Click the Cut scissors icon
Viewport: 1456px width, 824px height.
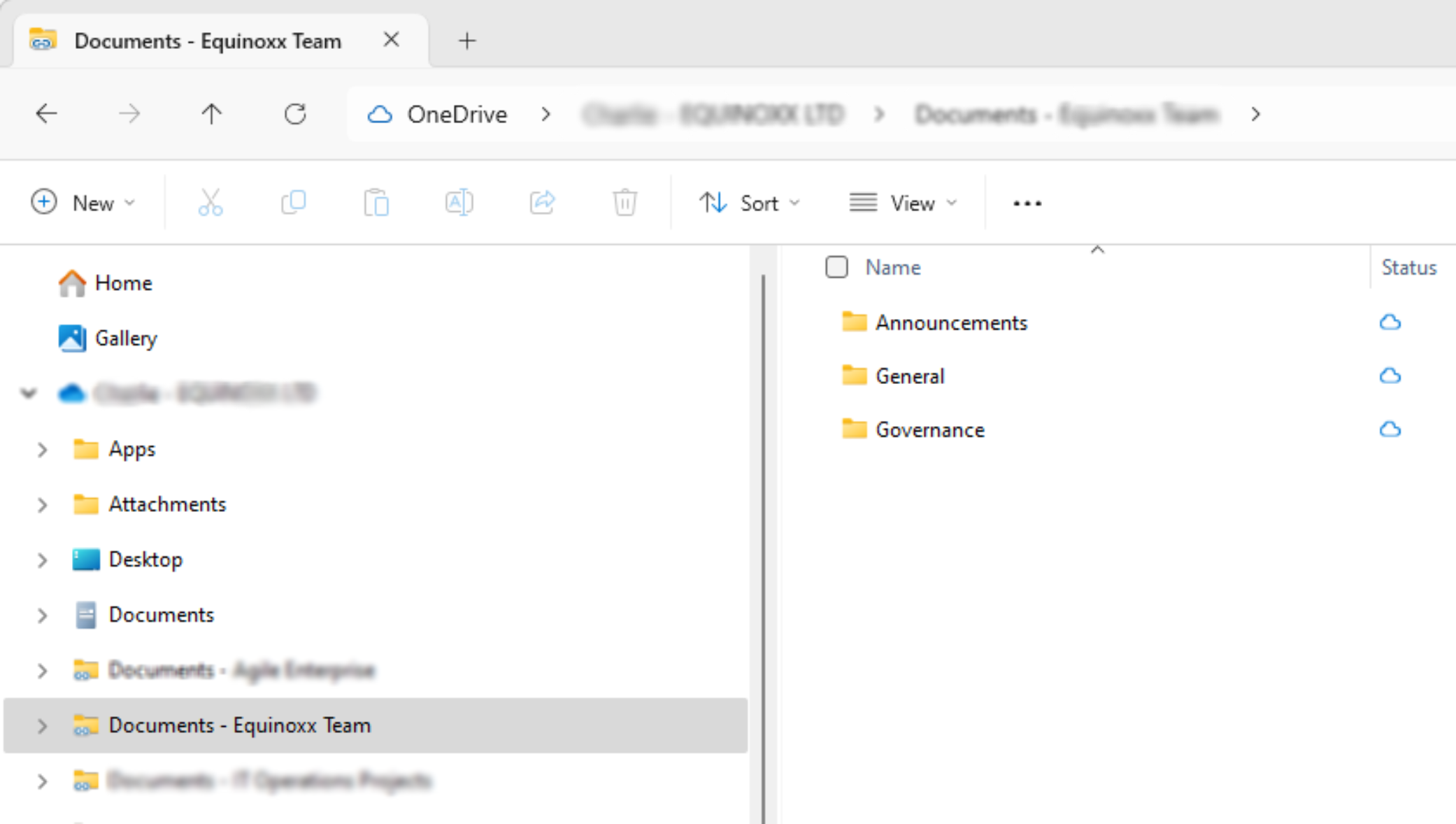coord(210,203)
